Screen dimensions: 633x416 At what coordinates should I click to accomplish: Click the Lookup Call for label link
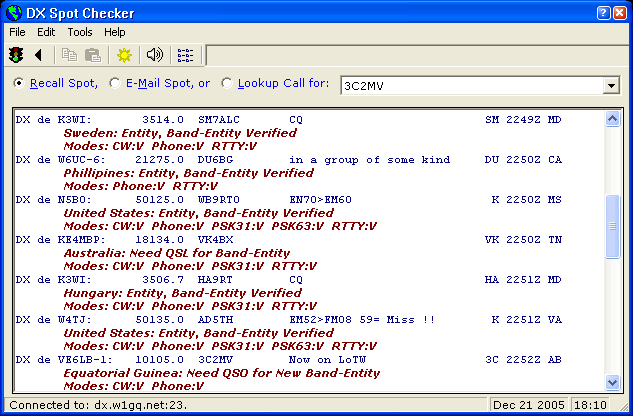click(x=283, y=83)
